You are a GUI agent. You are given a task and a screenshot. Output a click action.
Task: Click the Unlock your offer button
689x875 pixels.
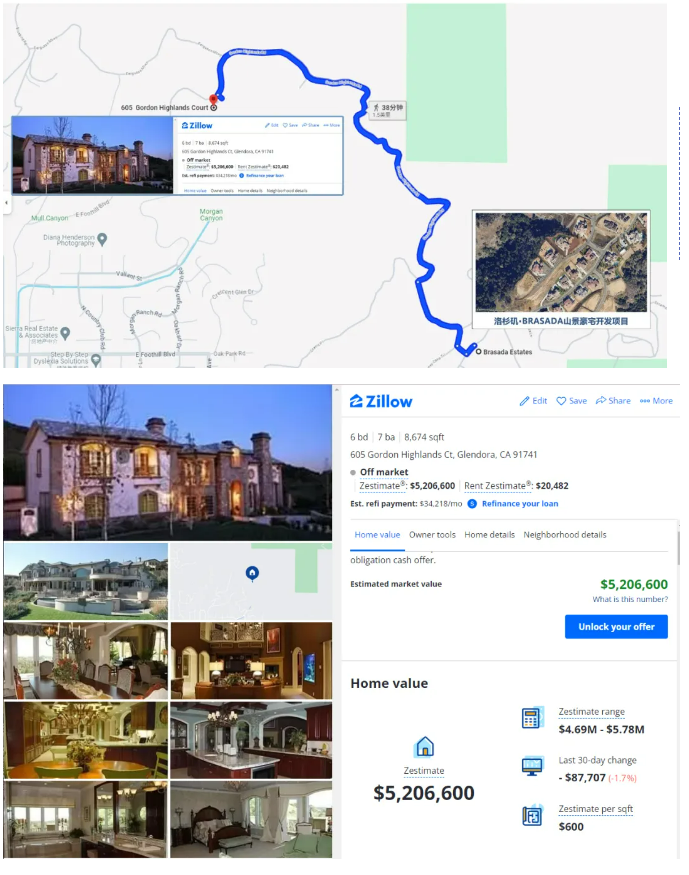[616, 627]
